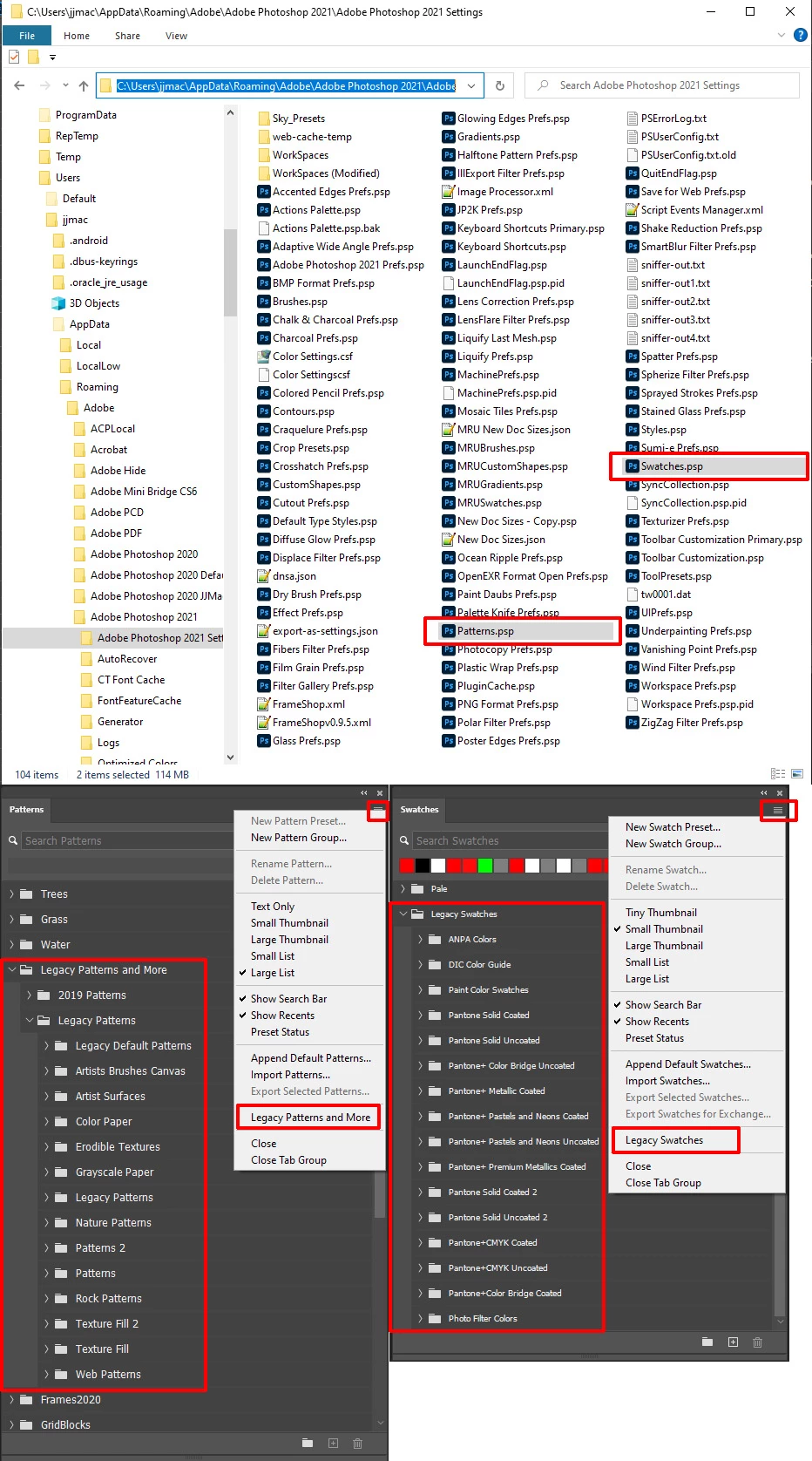Collapse the Patterns panel with double-arrow

[364, 793]
